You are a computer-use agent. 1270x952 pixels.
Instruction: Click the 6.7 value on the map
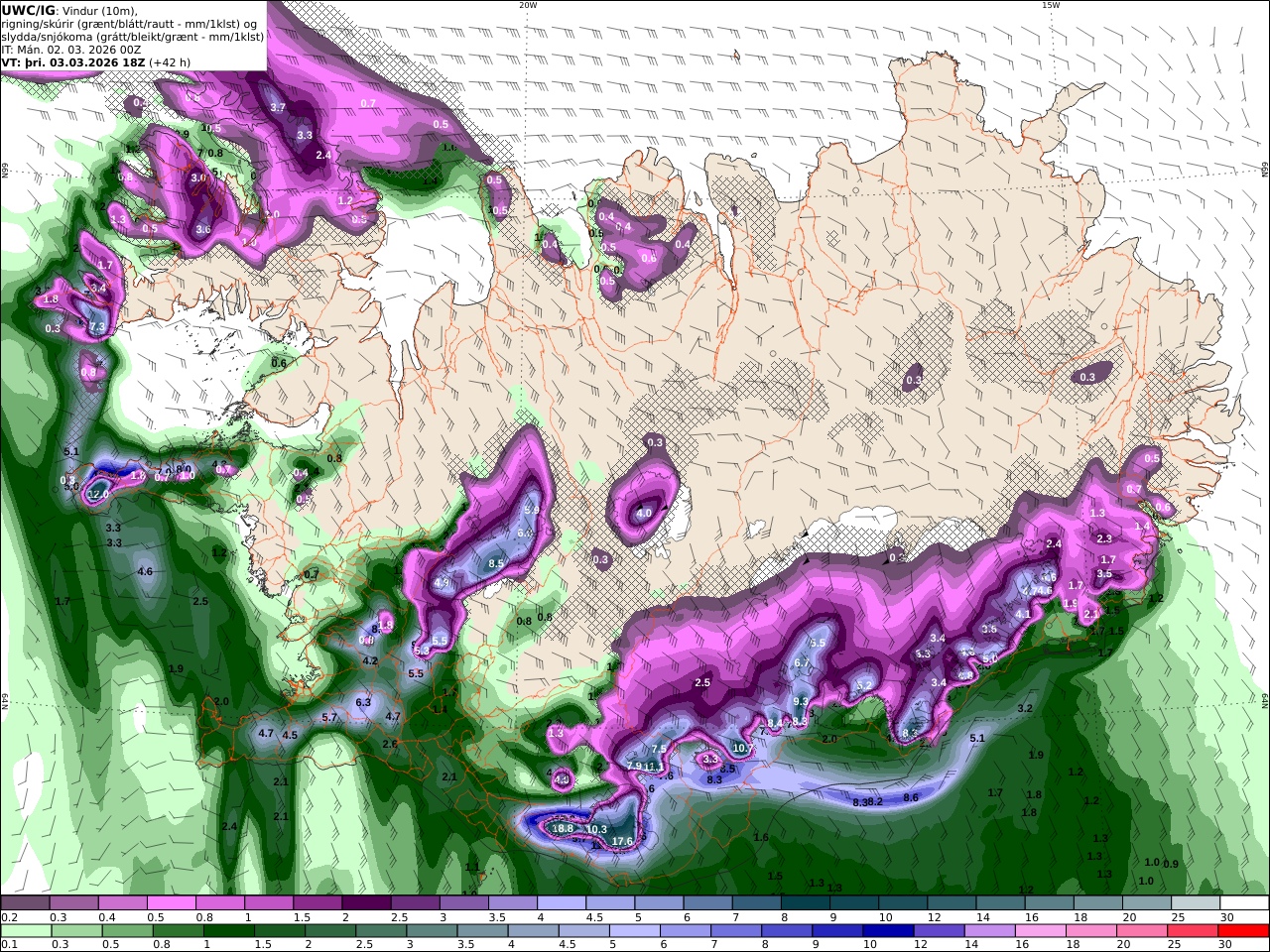point(803,663)
